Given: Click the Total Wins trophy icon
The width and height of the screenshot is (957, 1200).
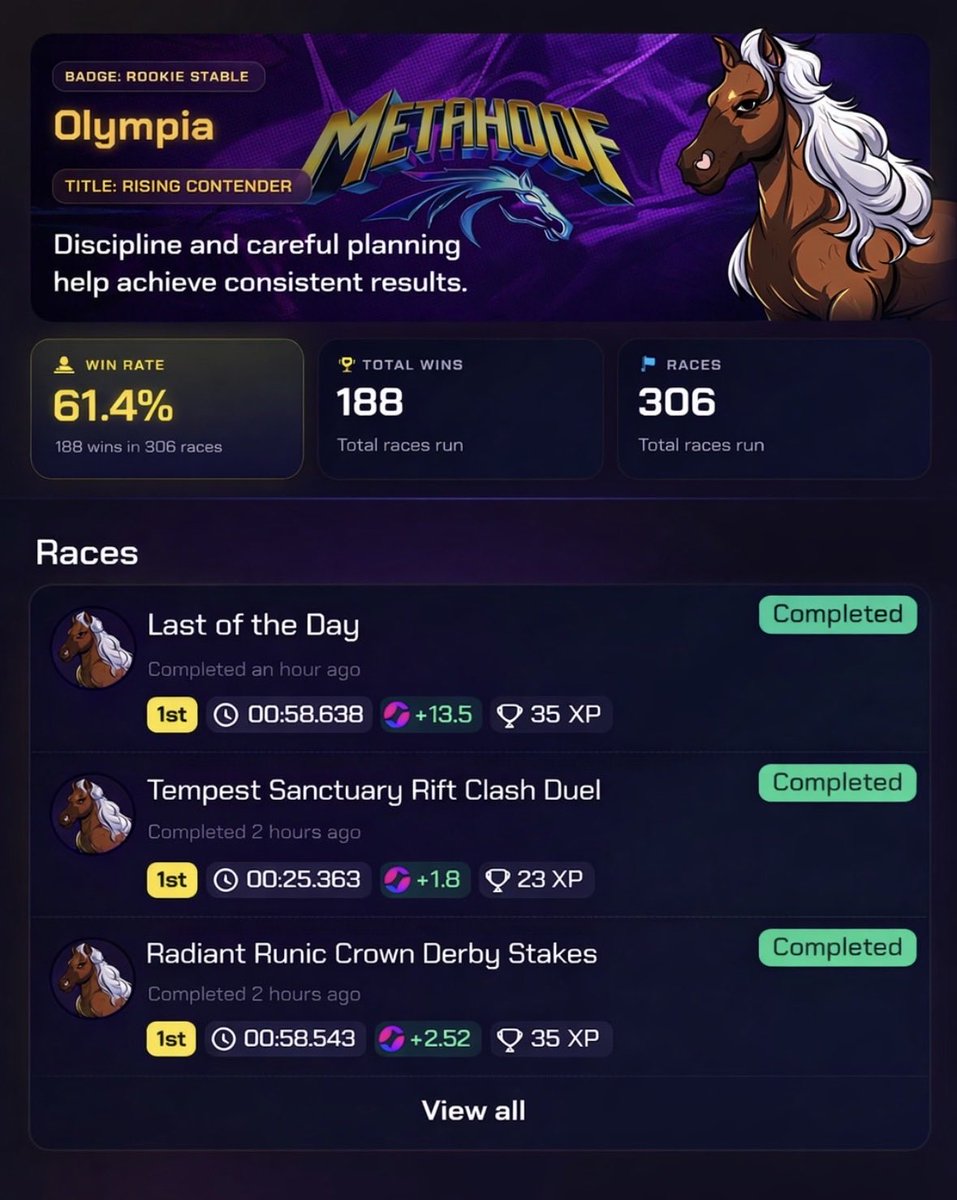Looking at the screenshot, I should (347, 365).
